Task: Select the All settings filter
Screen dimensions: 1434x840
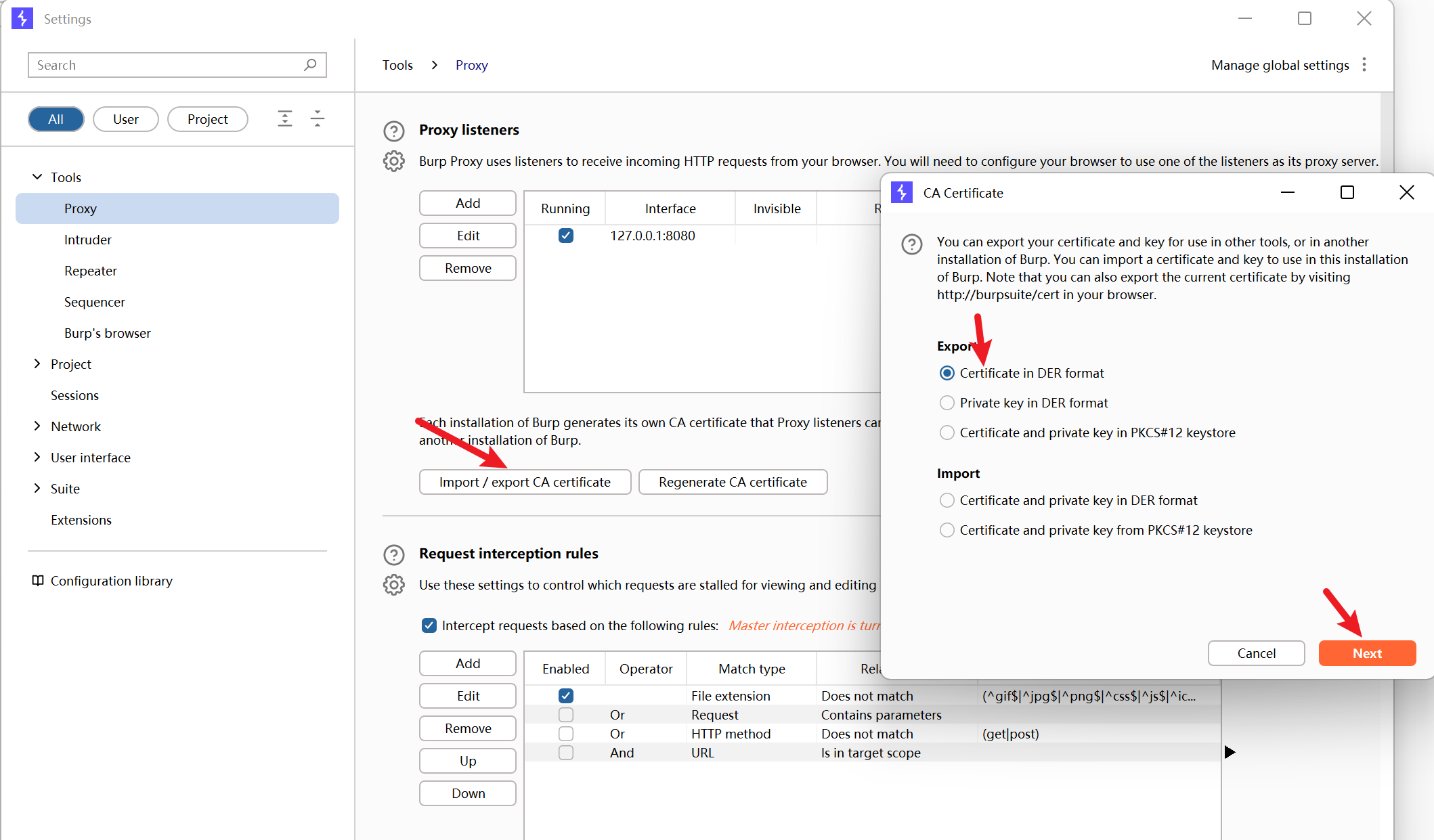Action: coord(56,119)
